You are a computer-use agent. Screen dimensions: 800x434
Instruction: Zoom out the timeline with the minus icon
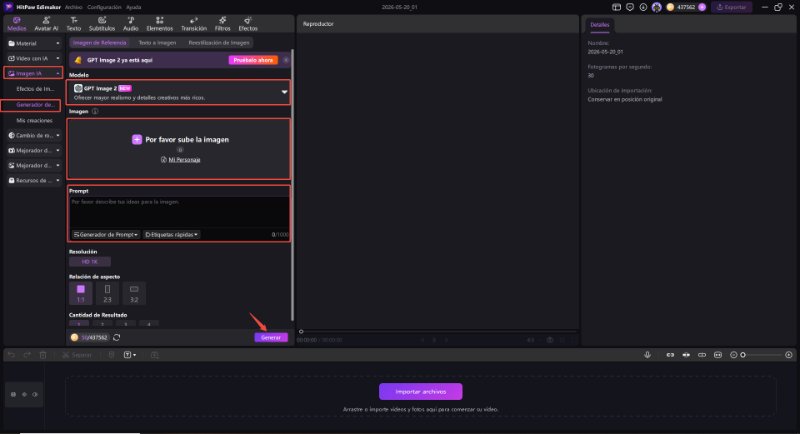(x=734, y=355)
